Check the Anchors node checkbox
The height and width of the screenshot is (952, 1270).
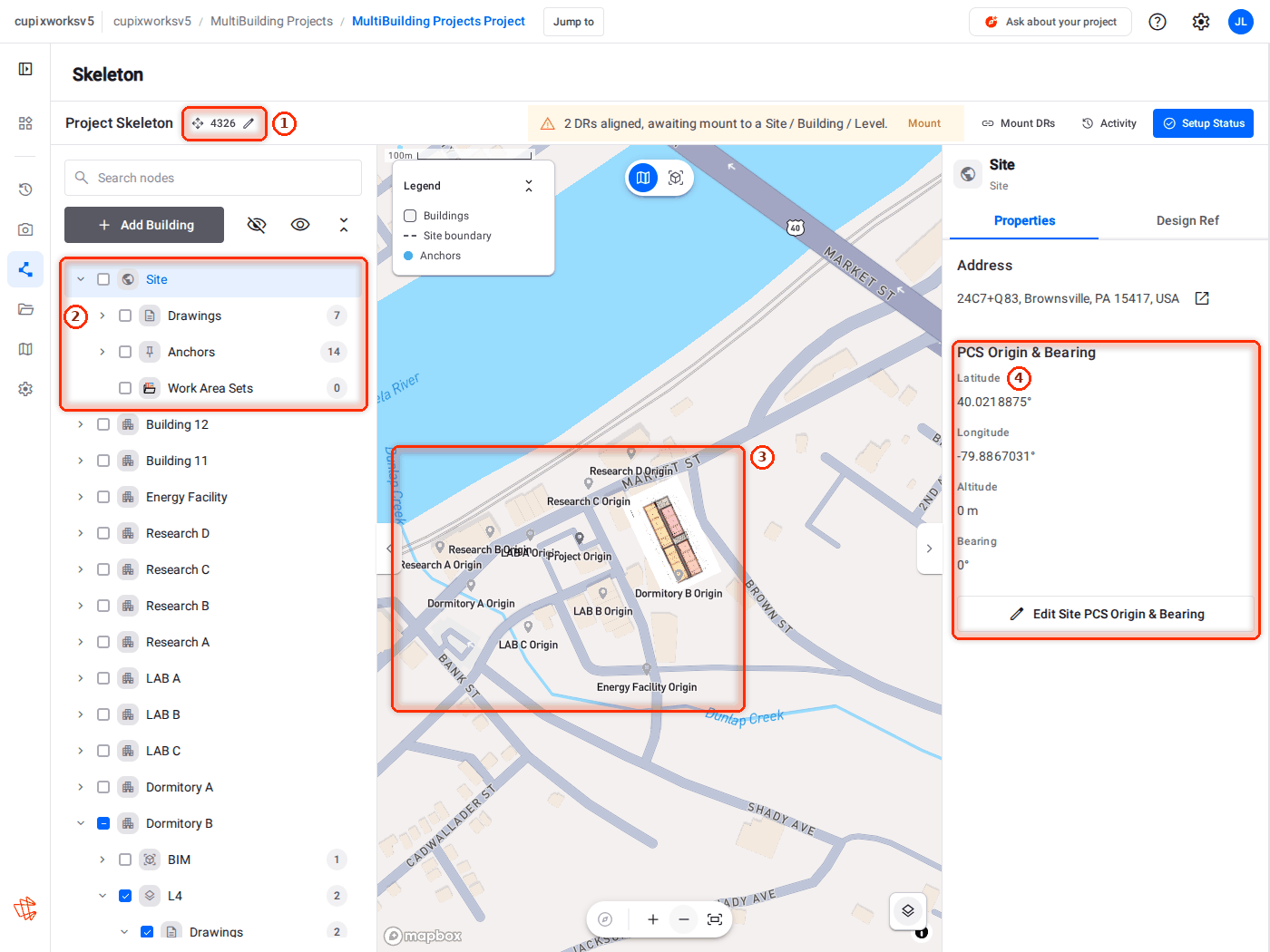pos(125,352)
